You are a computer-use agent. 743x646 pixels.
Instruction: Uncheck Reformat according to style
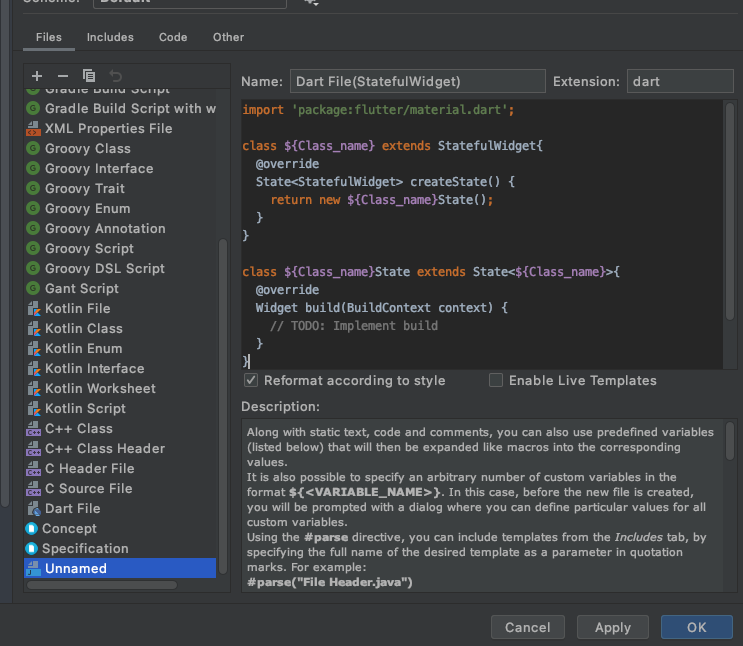(x=251, y=380)
